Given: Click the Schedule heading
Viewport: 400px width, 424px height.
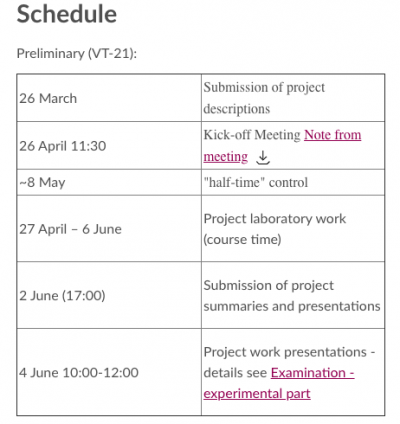Looking at the screenshot, I should point(67,14).
